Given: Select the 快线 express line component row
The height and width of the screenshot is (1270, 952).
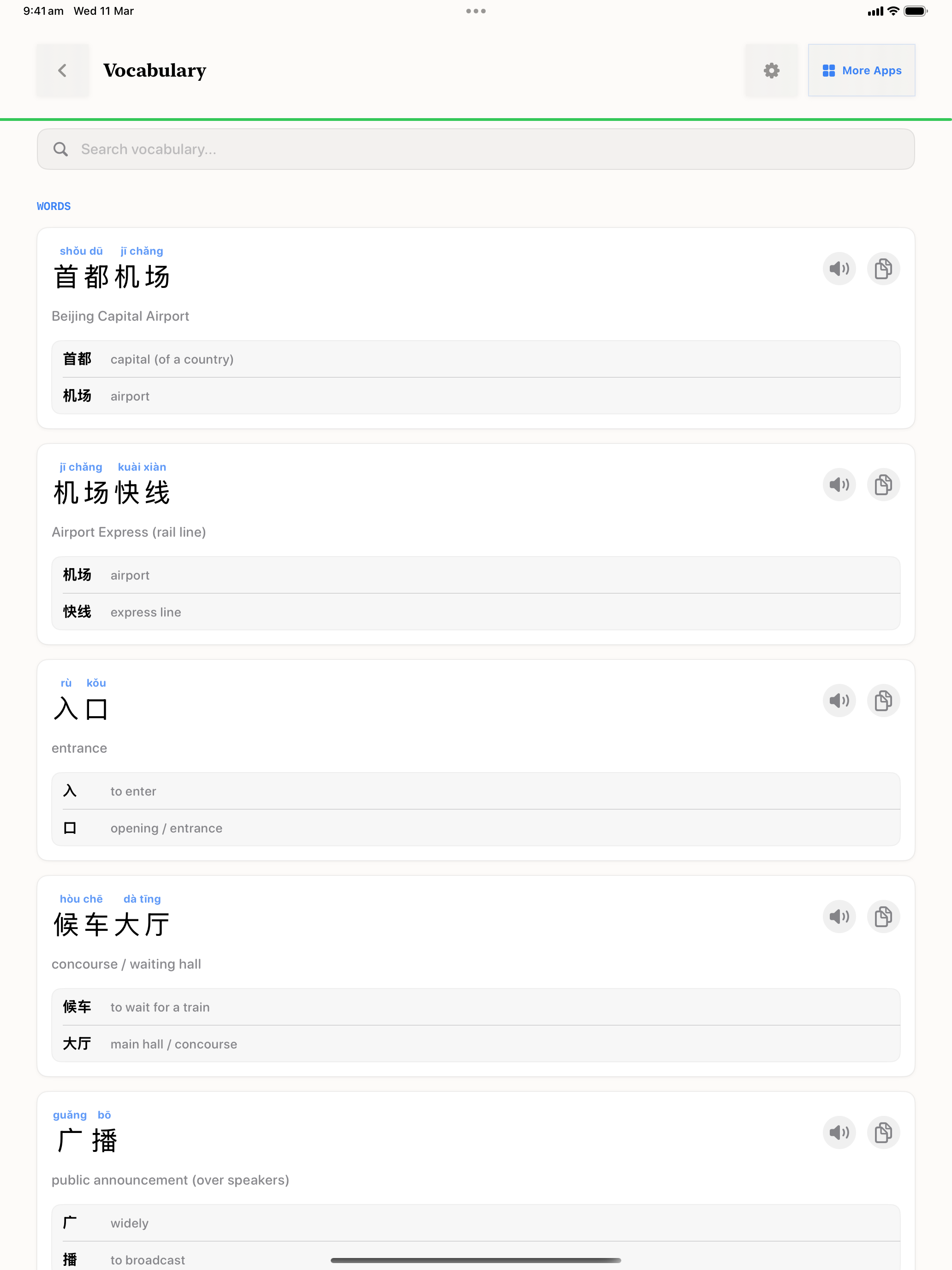Looking at the screenshot, I should (475, 612).
